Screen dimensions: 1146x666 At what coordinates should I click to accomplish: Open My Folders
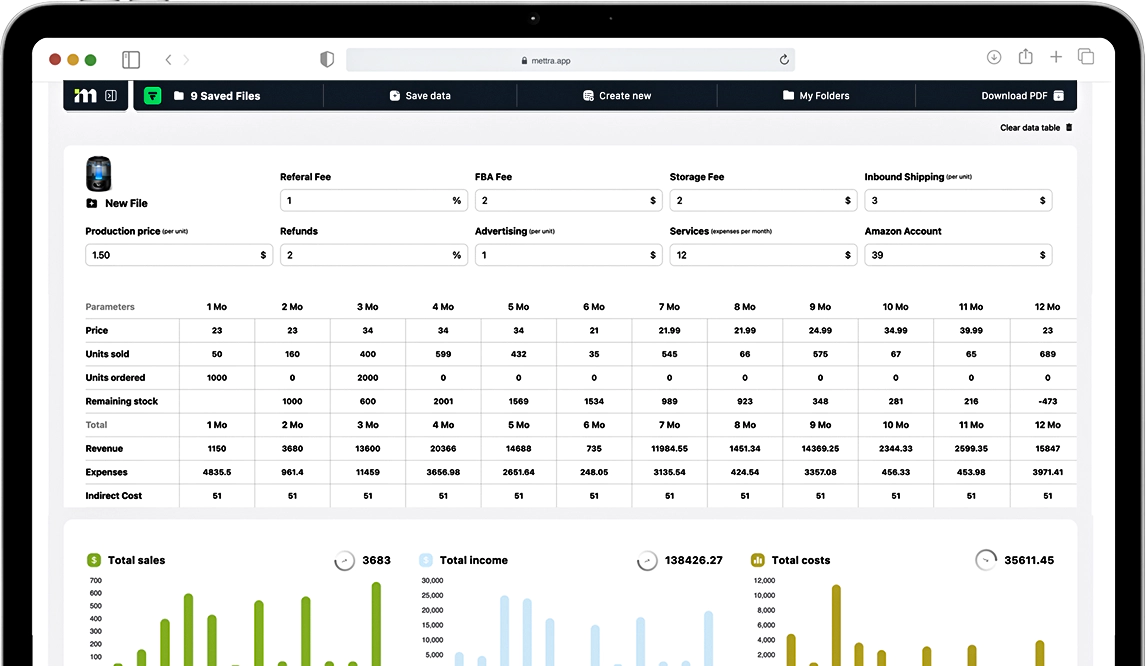816,96
